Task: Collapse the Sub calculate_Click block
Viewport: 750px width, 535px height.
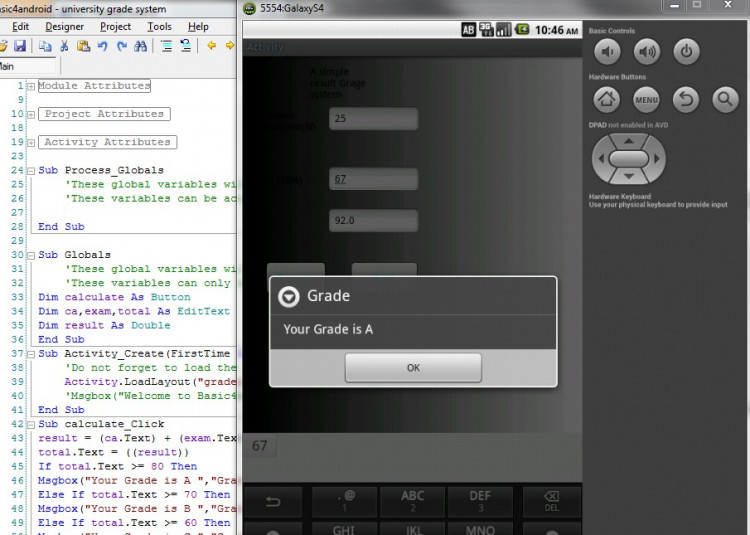Action: (x=31, y=425)
